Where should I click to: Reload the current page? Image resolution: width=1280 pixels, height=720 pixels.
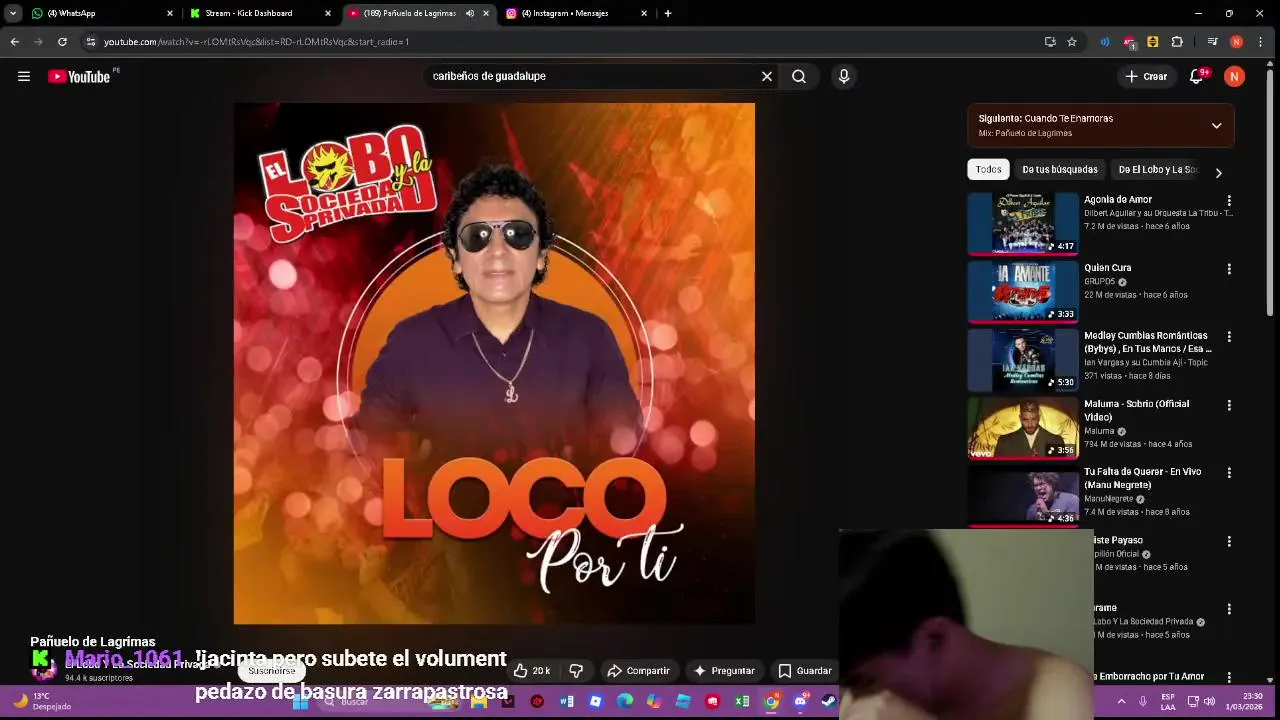[x=62, y=42]
